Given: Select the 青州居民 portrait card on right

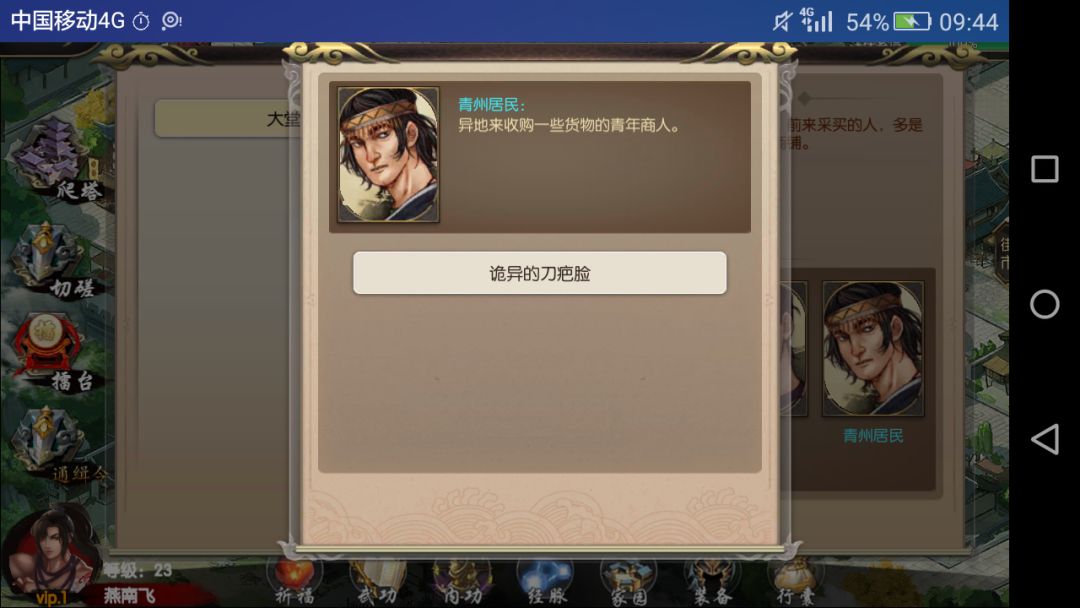Looking at the screenshot, I should (x=873, y=348).
